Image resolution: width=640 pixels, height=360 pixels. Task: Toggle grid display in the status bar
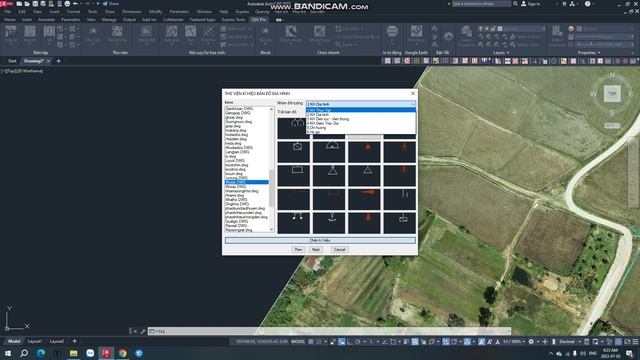311,342
